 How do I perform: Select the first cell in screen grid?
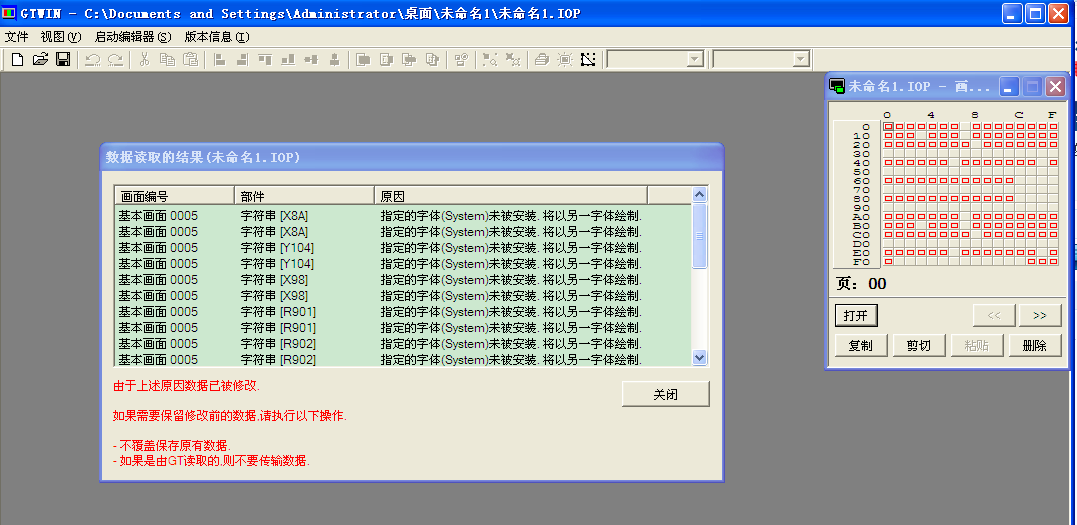tap(887, 127)
